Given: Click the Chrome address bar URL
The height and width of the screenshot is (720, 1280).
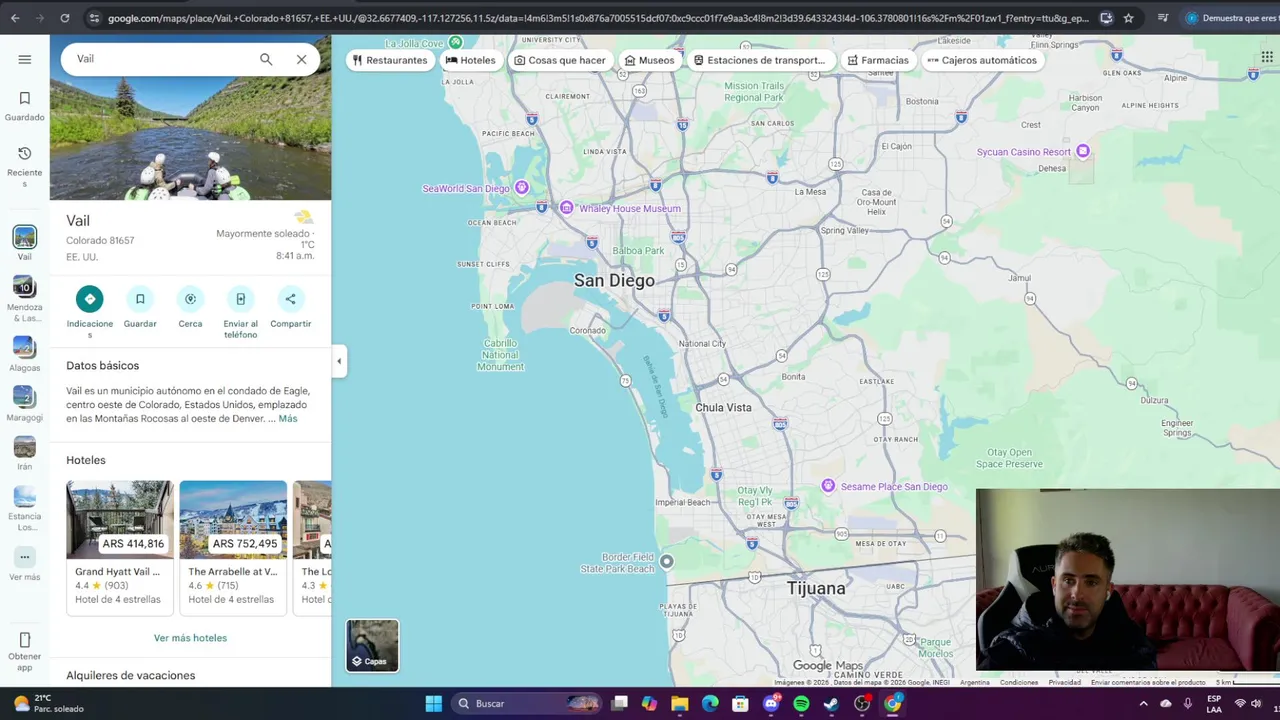Looking at the screenshot, I should [598, 18].
